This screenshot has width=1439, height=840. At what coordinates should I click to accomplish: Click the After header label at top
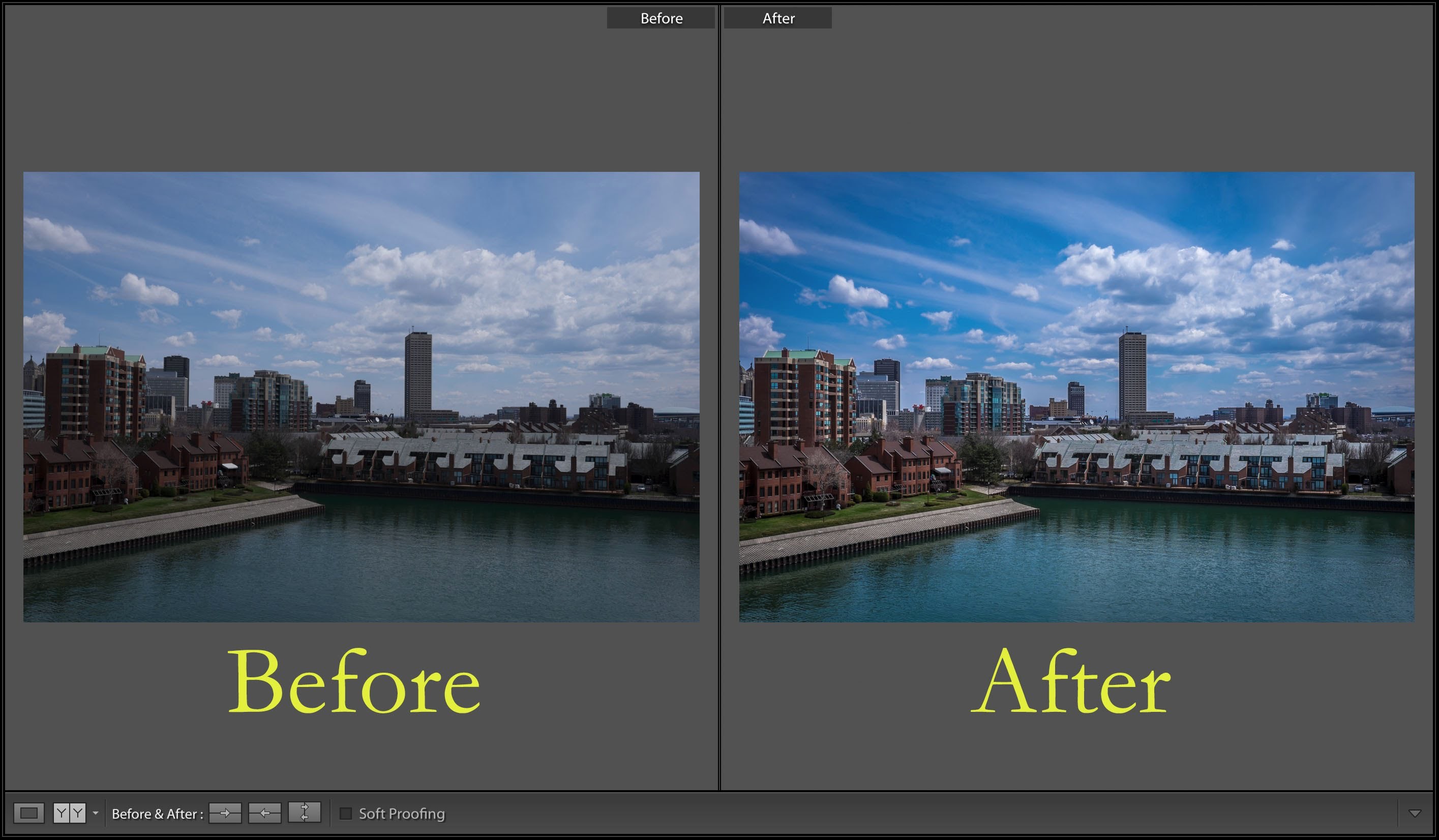pos(778,18)
